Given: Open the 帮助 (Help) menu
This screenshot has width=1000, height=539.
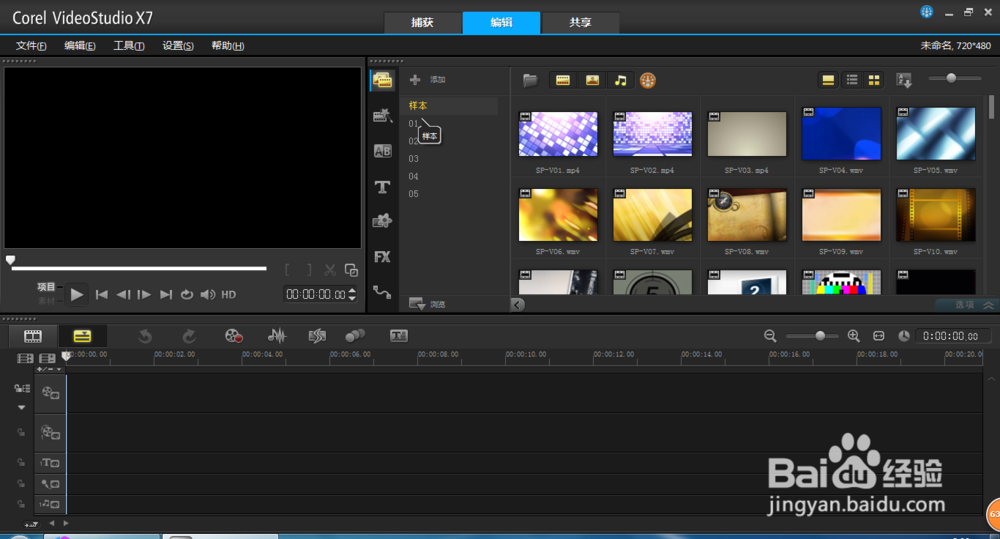Looking at the screenshot, I should click(228, 46).
